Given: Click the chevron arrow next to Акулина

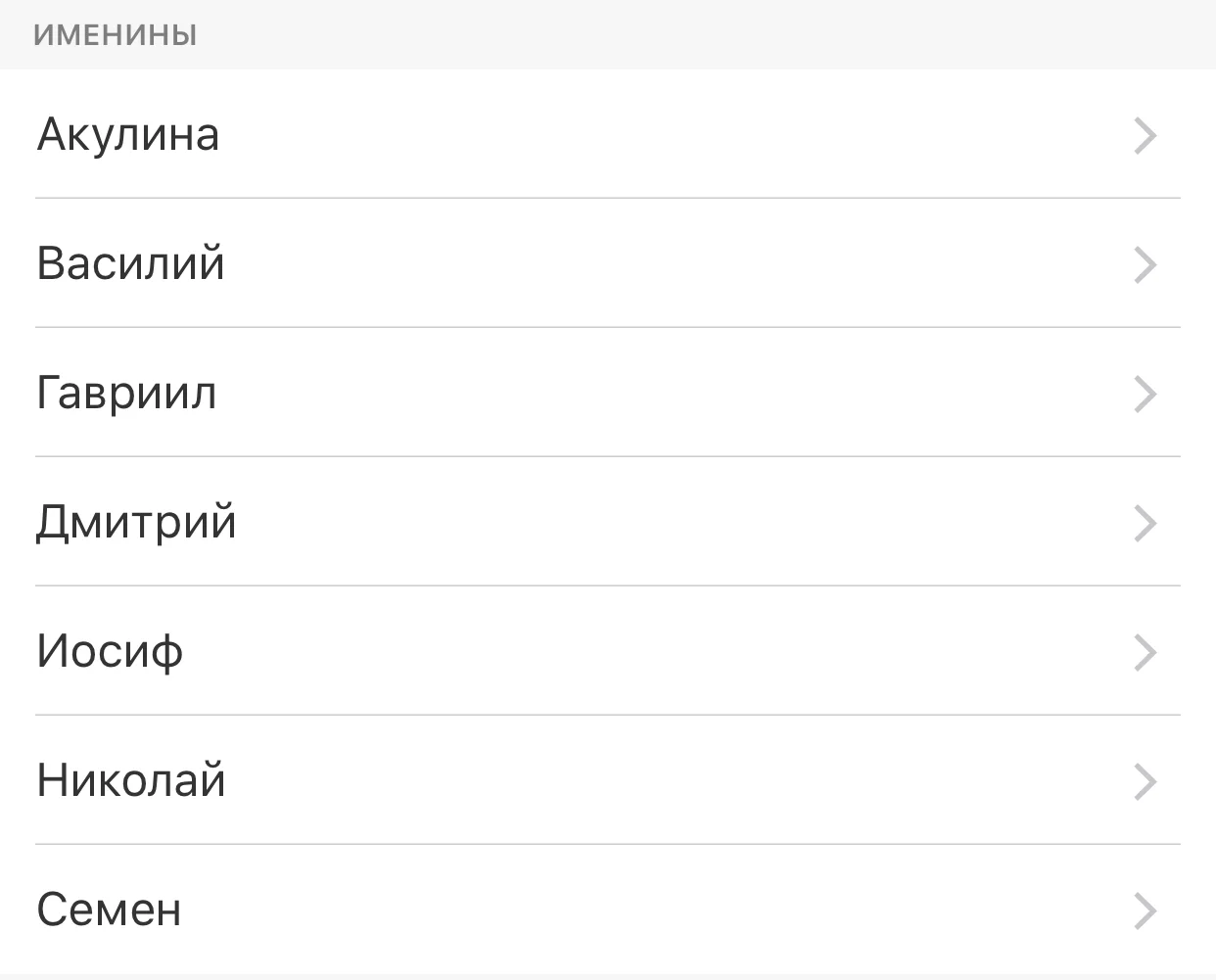Looking at the screenshot, I should [x=1145, y=136].
